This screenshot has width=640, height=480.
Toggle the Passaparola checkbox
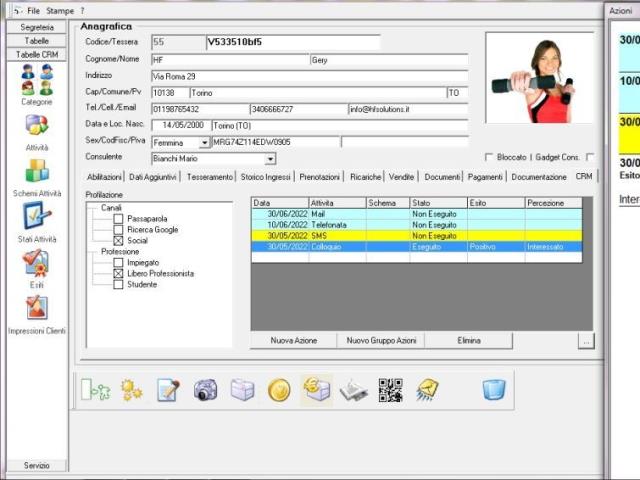(x=118, y=219)
